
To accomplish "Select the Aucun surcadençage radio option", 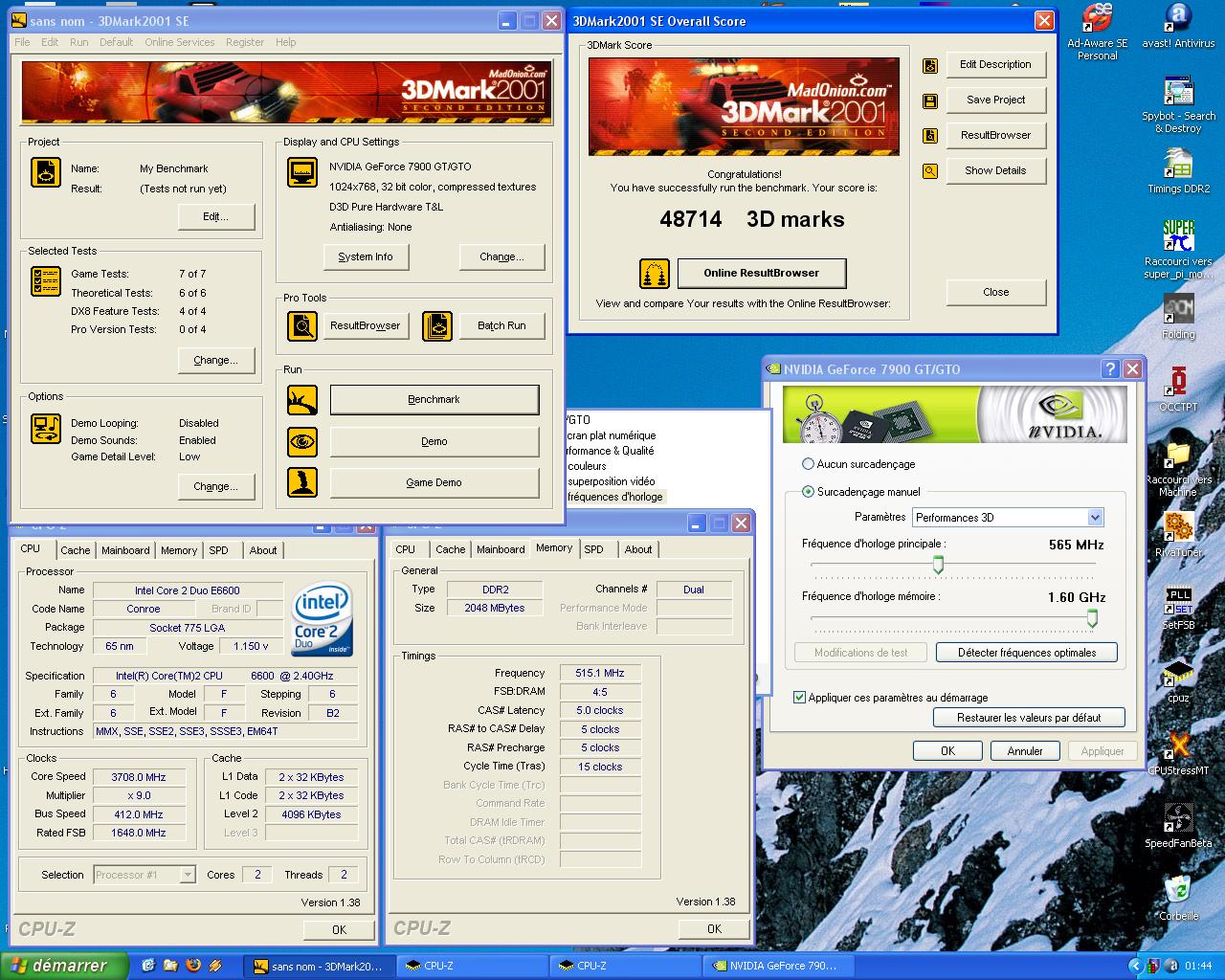I will [x=809, y=464].
